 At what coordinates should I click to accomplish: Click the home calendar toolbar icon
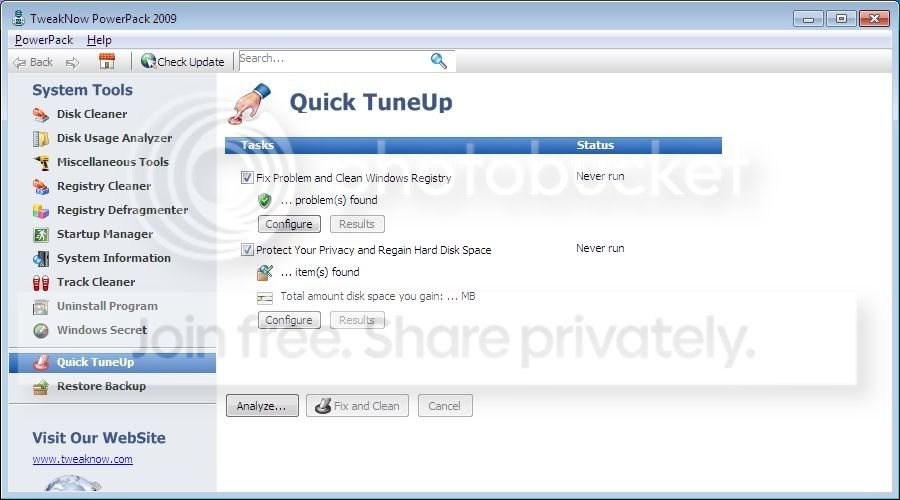click(107, 61)
